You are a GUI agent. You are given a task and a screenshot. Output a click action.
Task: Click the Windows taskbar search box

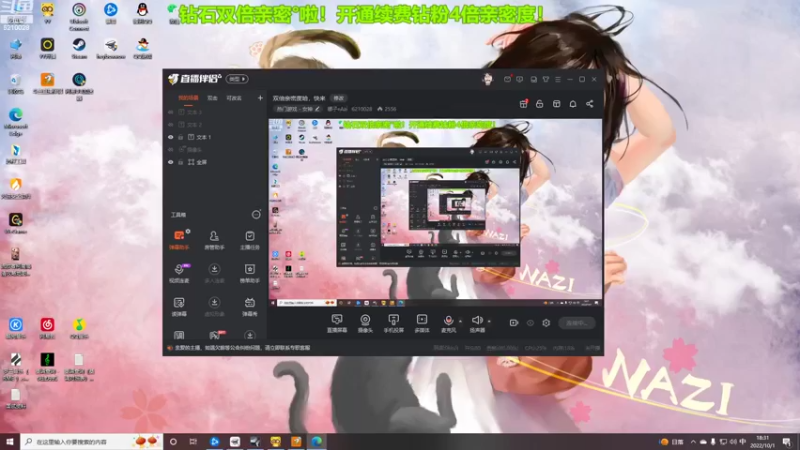coord(91,442)
